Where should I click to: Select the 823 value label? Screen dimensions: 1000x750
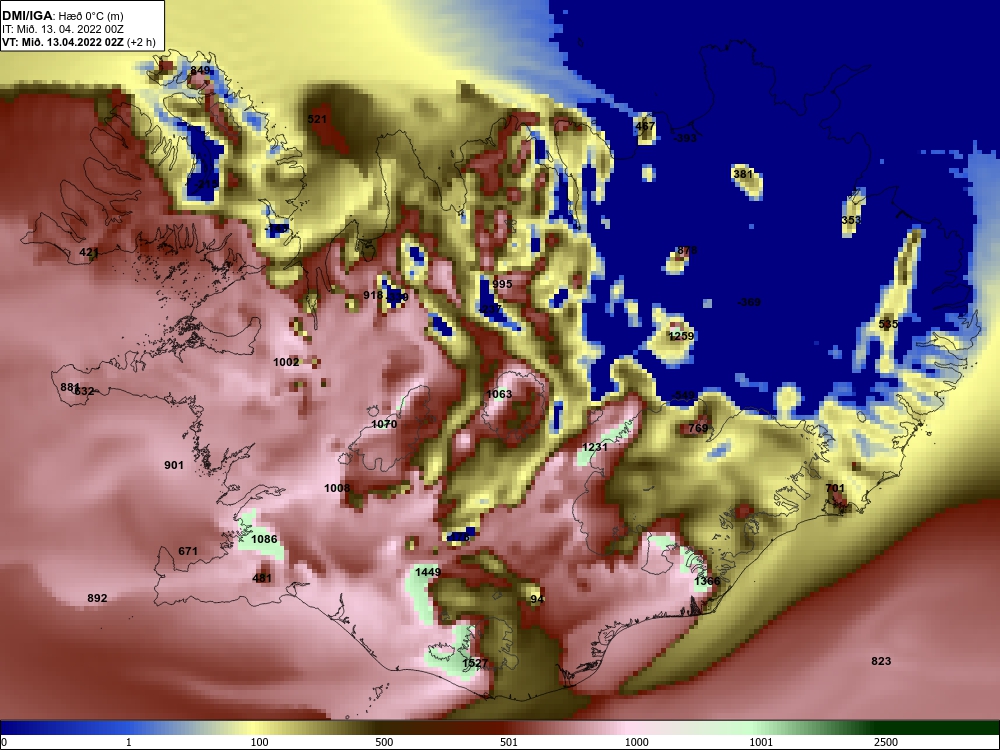[881, 661]
